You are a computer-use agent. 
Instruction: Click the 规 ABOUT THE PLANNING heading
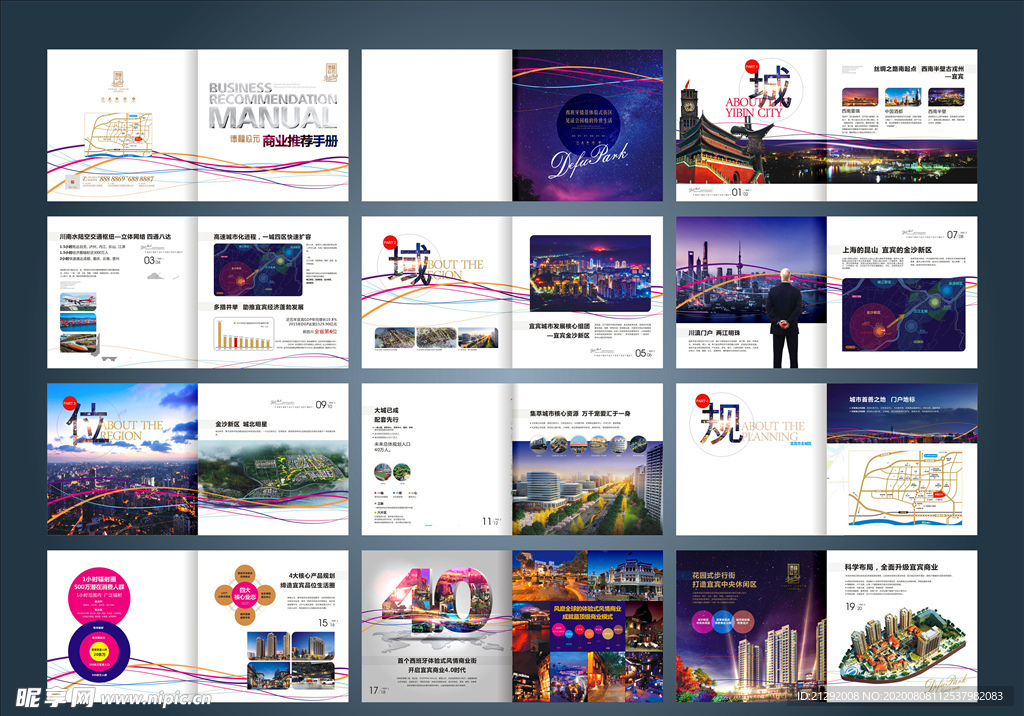point(750,425)
